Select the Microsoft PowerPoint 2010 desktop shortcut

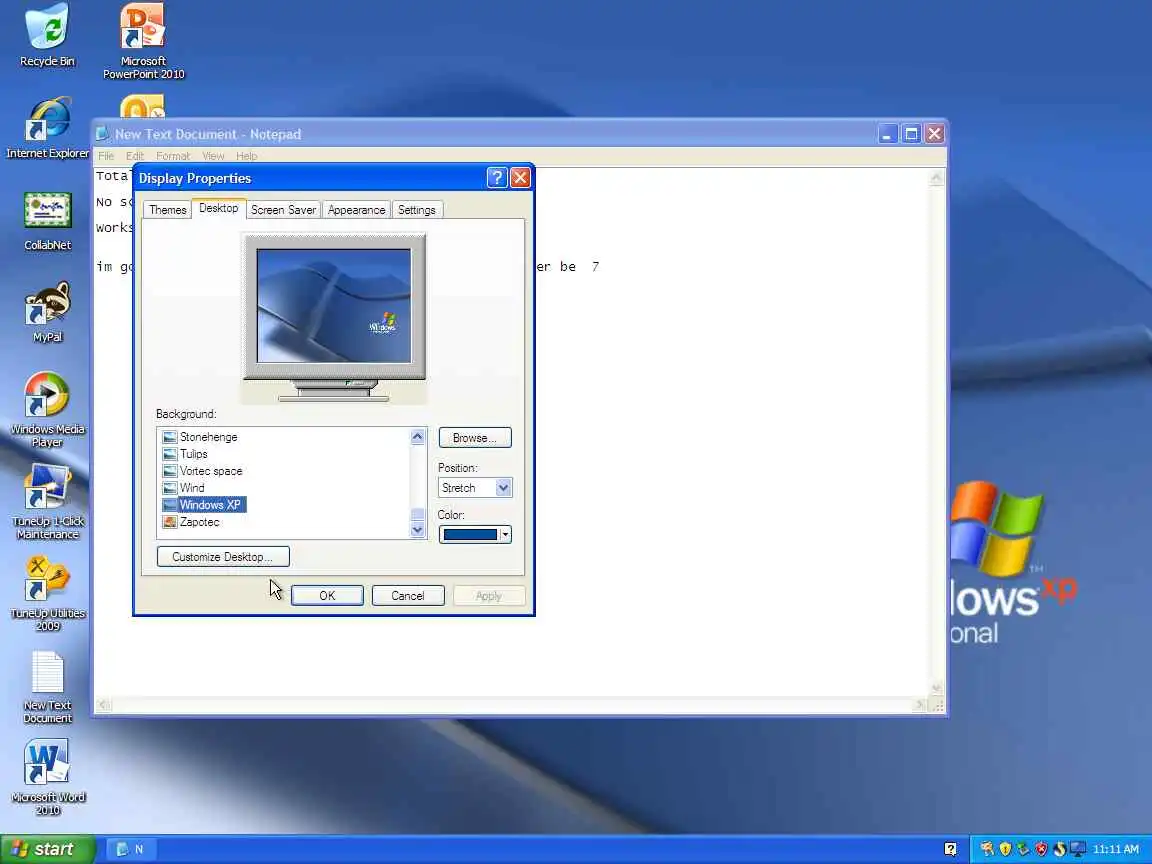(143, 40)
